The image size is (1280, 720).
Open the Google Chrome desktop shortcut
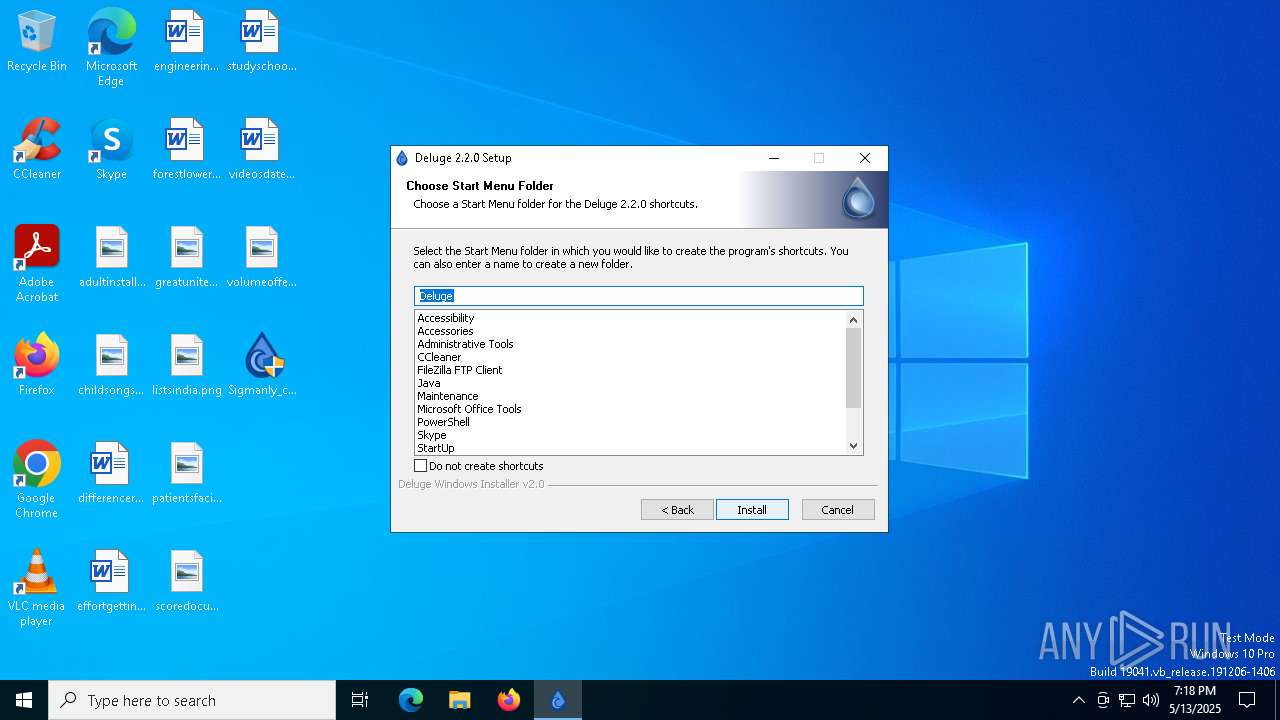pyautogui.click(x=37, y=480)
